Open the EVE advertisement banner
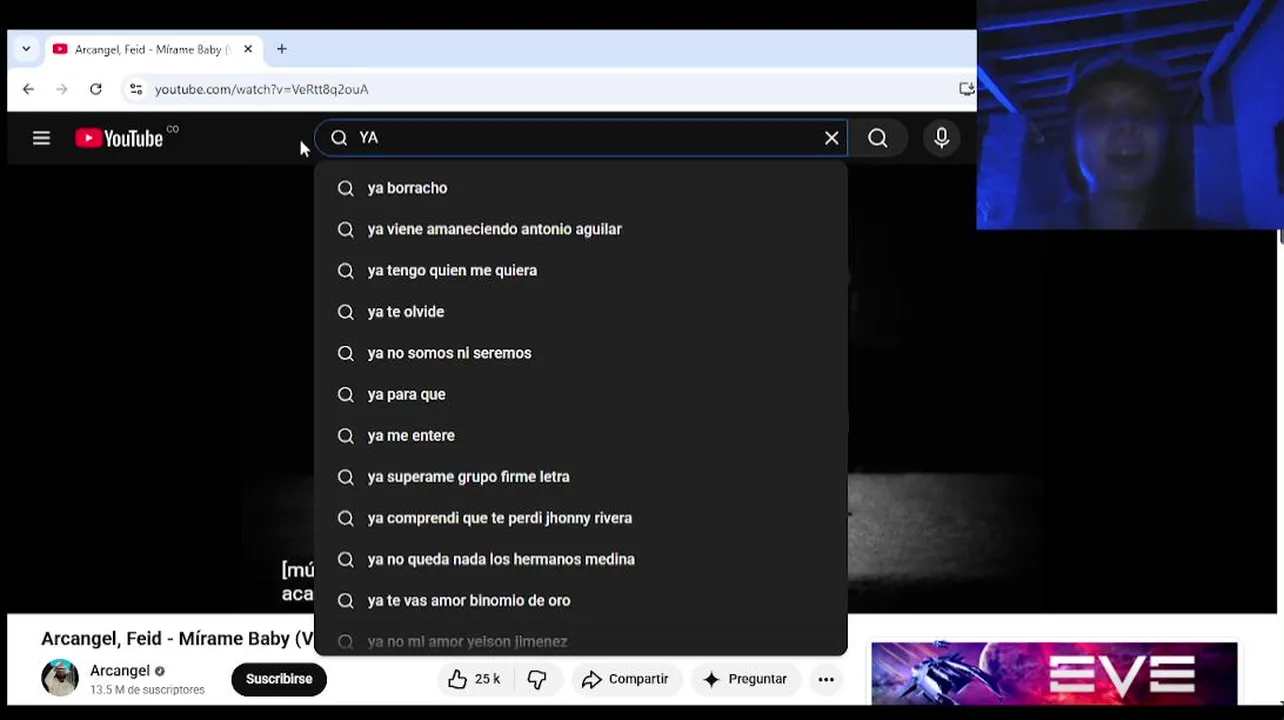 coord(1054,673)
